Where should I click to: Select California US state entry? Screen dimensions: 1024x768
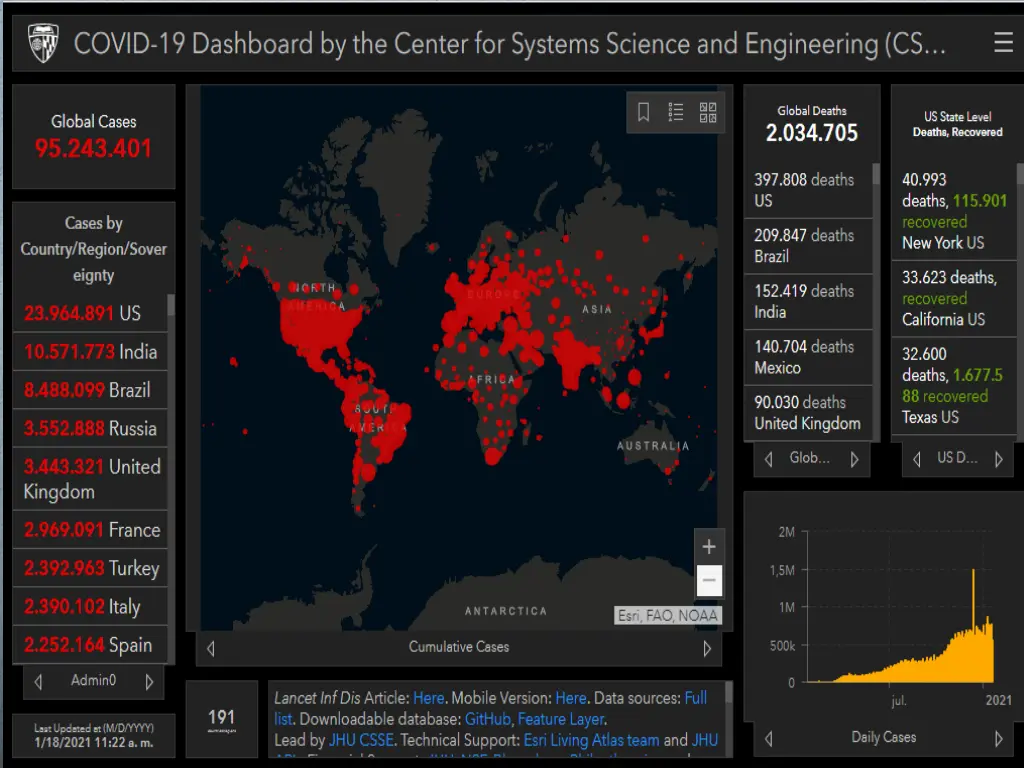coord(954,298)
